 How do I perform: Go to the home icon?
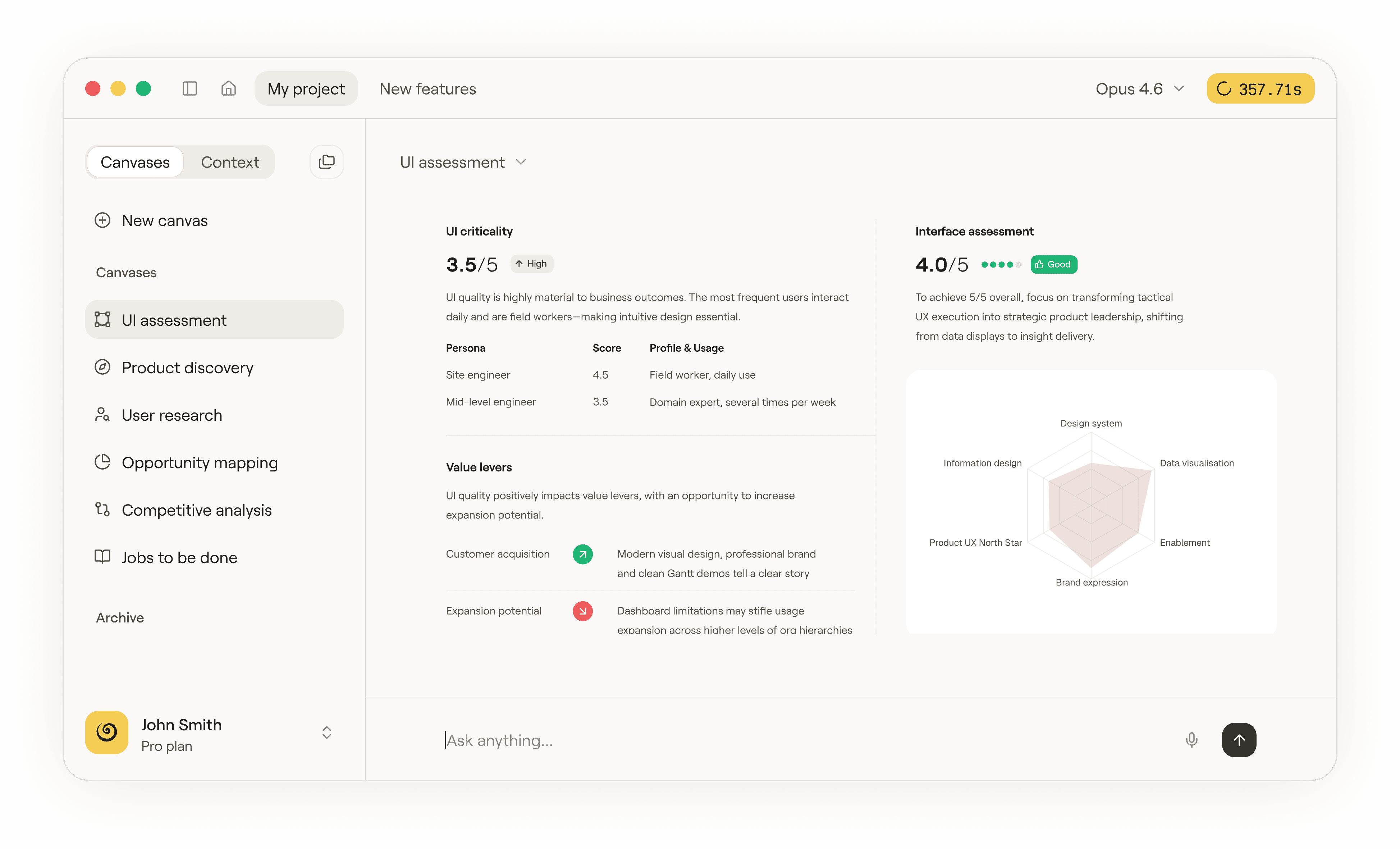[x=228, y=89]
